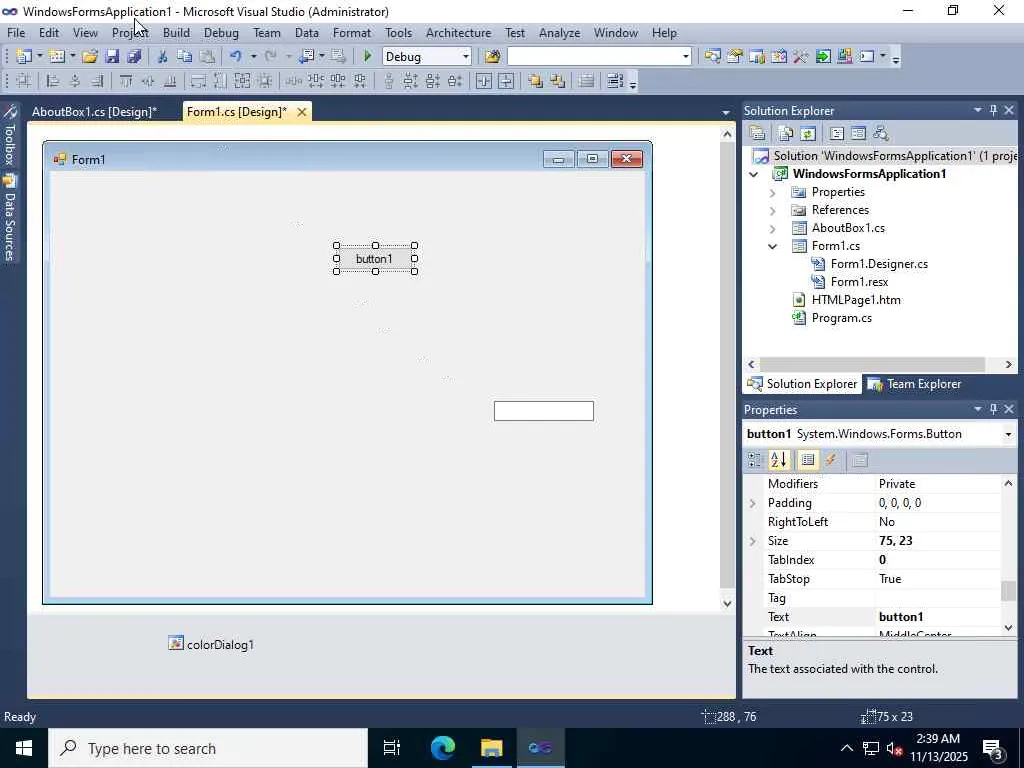Click View Designer icon in Solution Explorer
The height and width of the screenshot is (768, 1024).
(859, 133)
